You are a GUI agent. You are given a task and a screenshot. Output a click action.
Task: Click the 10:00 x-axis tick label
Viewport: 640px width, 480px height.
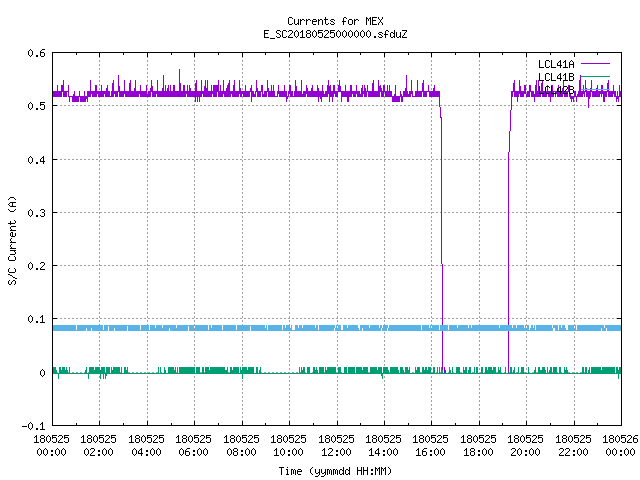click(288, 445)
